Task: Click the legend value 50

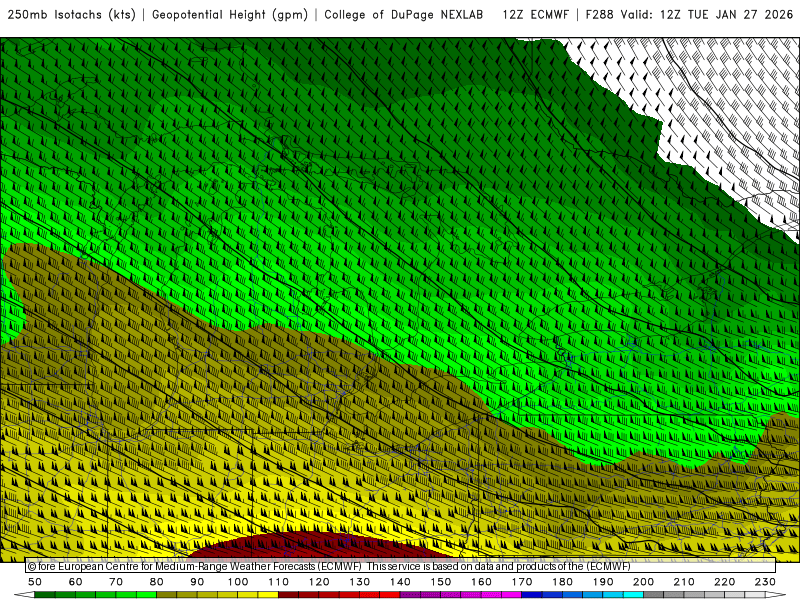Action: tap(35, 582)
